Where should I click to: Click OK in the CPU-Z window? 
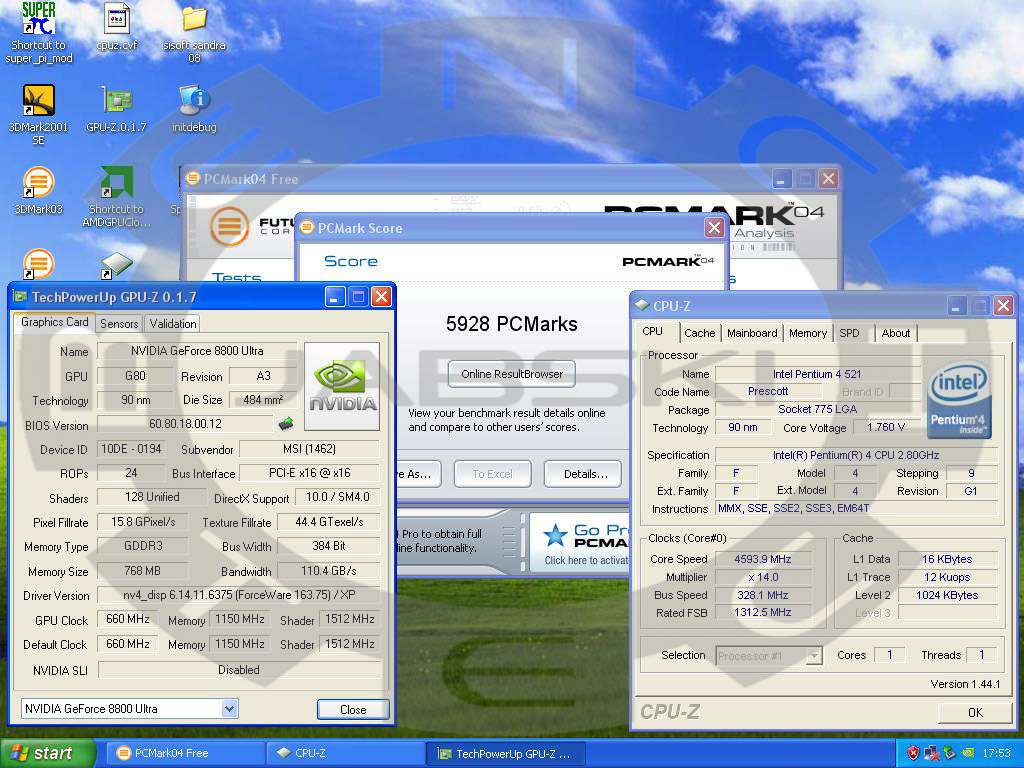click(x=975, y=712)
